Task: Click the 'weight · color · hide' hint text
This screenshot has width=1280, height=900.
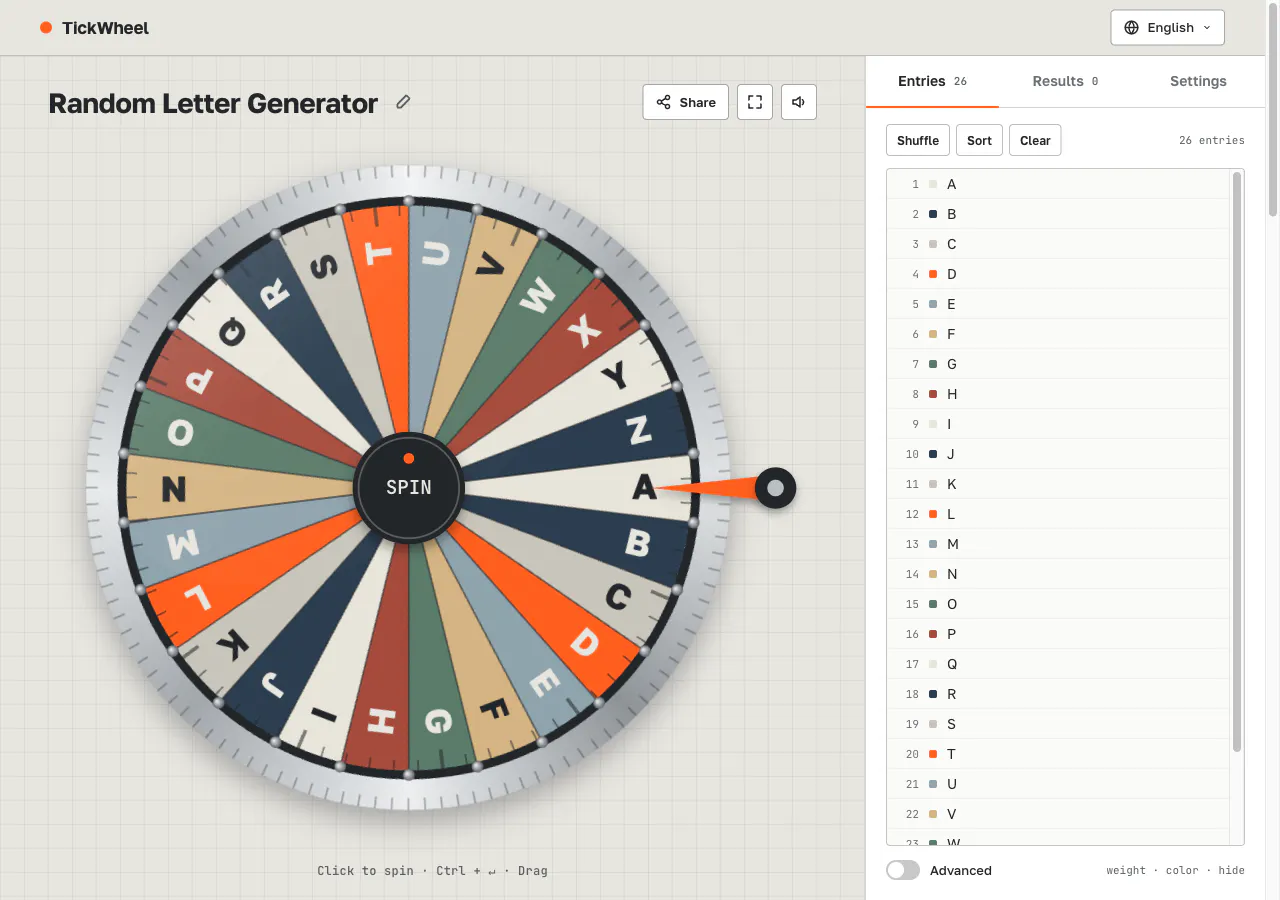Action: click(1175, 870)
